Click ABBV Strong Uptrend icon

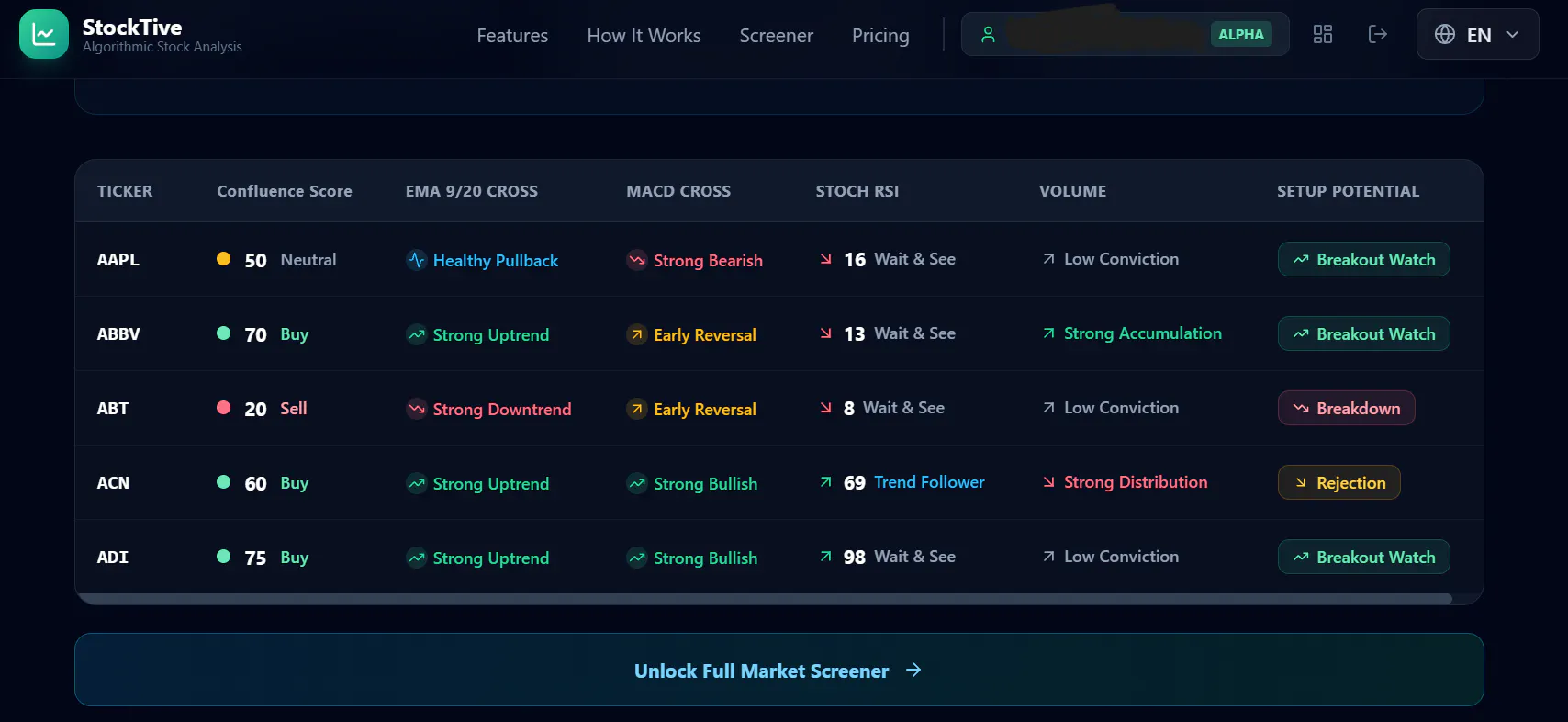[x=417, y=334]
